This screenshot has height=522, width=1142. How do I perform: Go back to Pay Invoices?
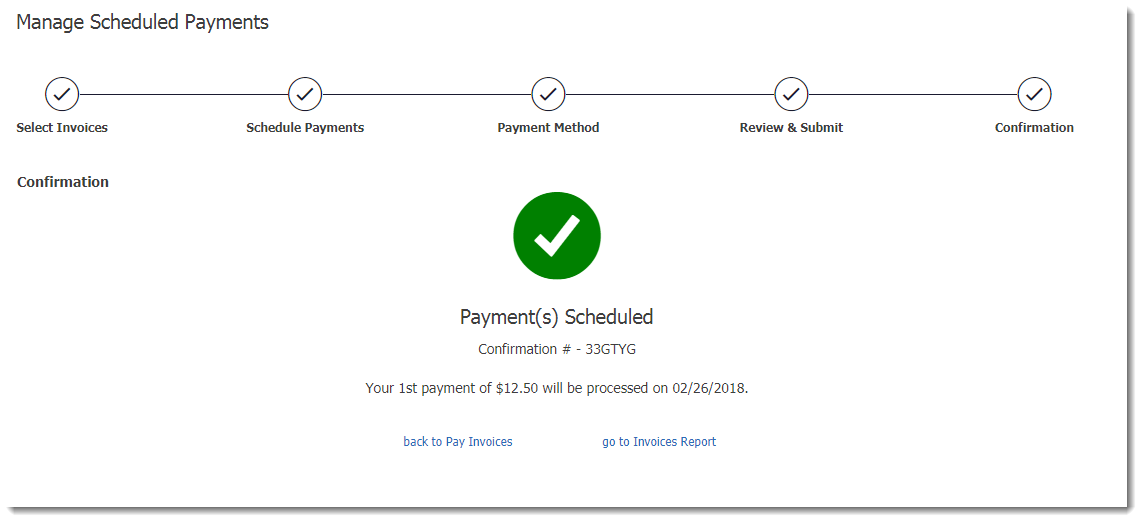pyautogui.click(x=458, y=441)
